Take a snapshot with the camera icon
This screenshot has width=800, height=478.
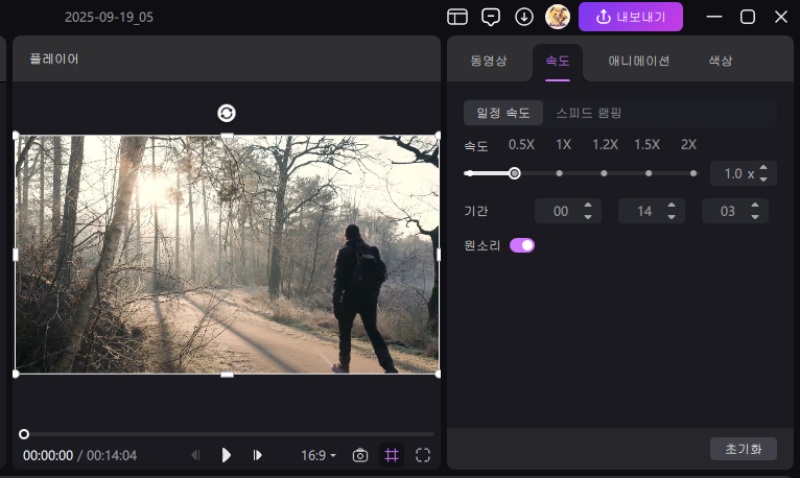(x=360, y=455)
